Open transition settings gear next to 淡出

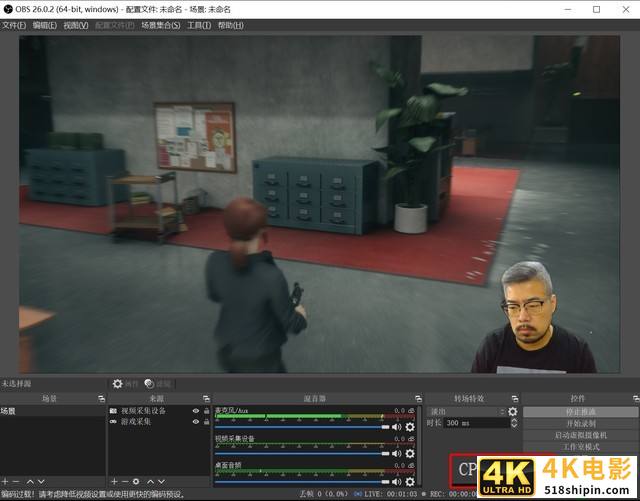click(x=513, y=411)
